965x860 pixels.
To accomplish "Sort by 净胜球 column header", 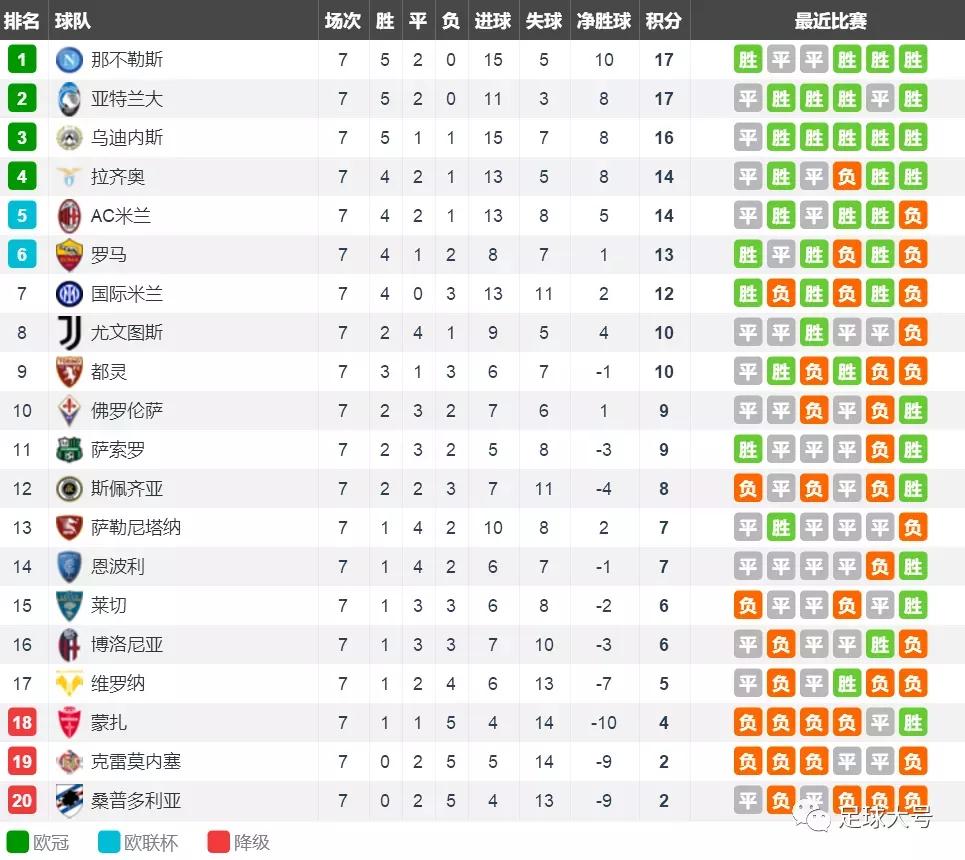I will pos(604,21).
